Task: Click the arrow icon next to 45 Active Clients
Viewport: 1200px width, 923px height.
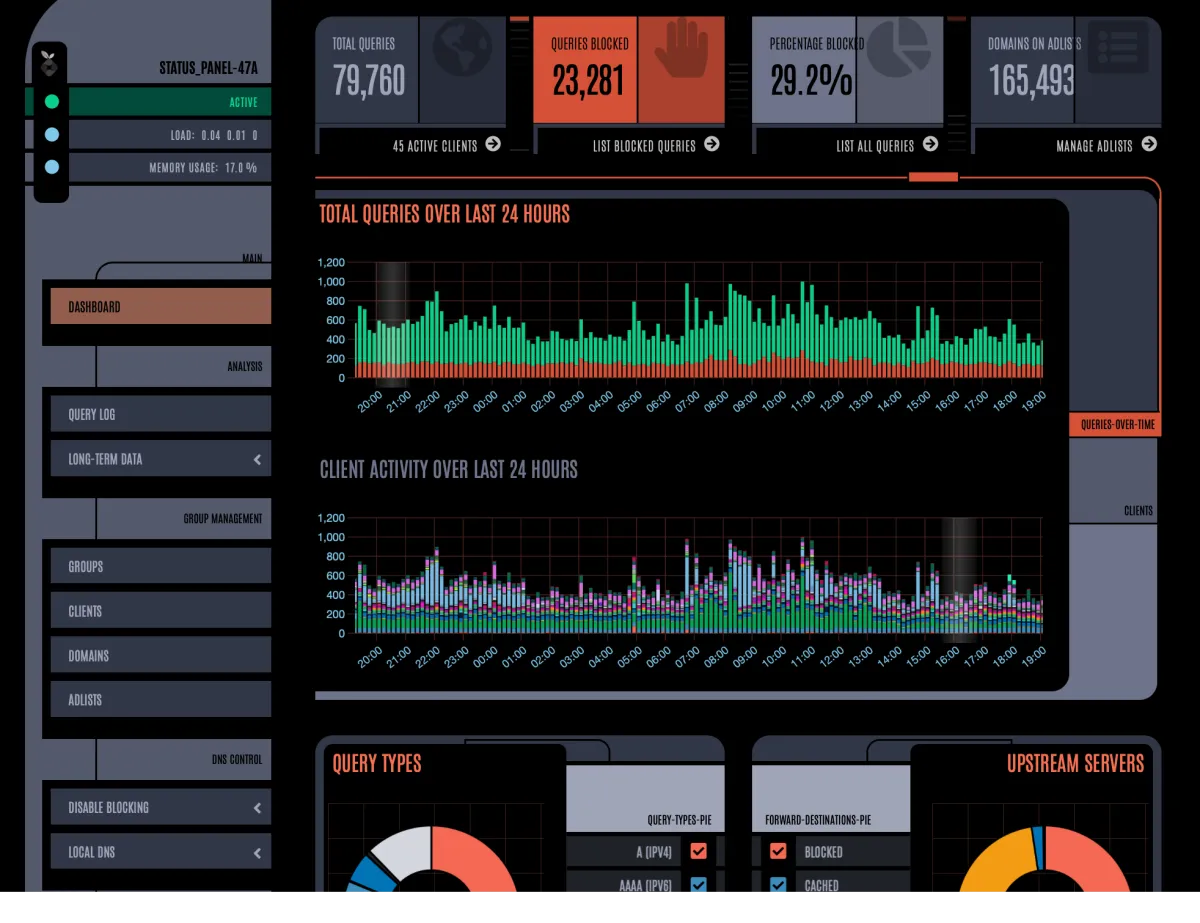Action: [x=493, y=144]
